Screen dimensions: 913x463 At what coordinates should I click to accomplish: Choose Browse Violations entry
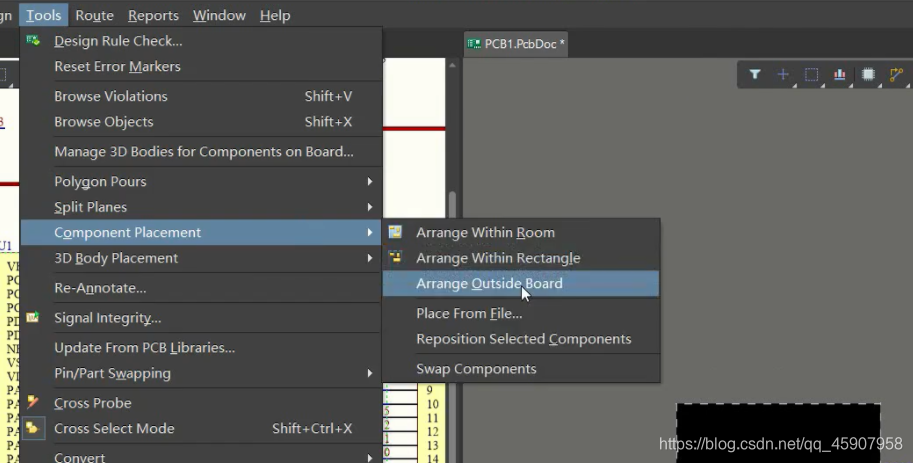(201, 96)
